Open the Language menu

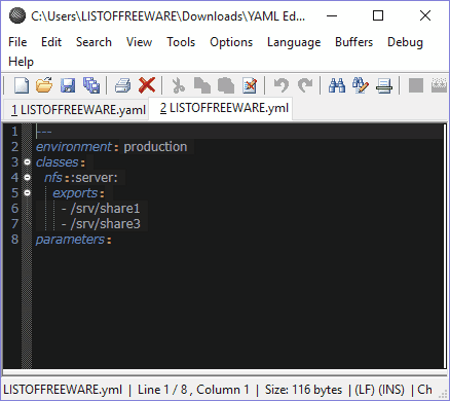click(x=294, y=42)
